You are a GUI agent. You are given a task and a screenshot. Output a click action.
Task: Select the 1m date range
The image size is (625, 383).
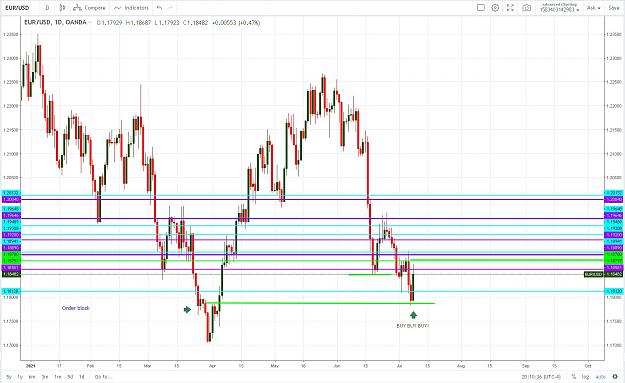tap(58, 377)
